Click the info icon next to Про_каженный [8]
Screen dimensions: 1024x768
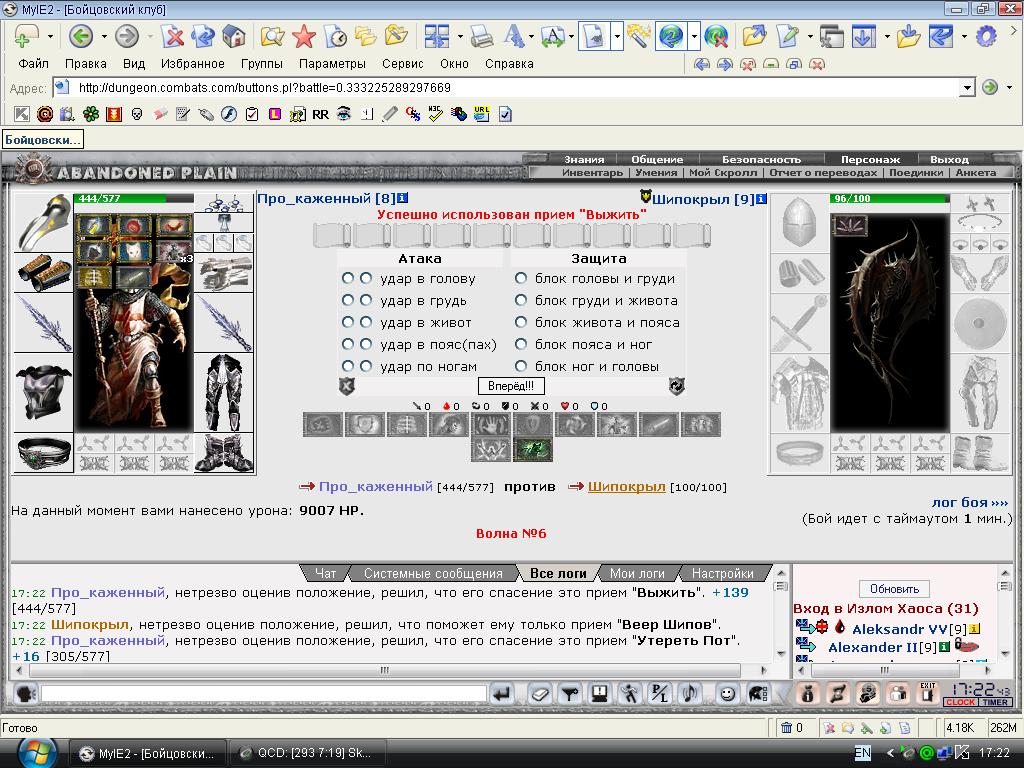tap(402, 198)
